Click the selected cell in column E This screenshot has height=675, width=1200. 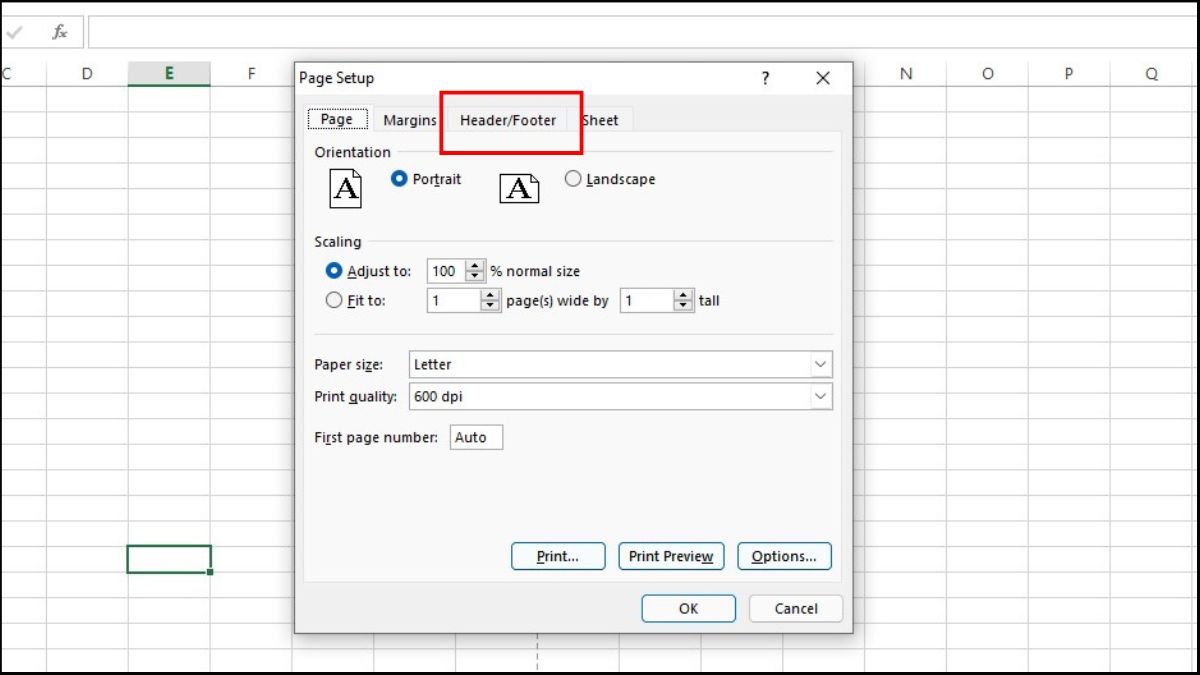click(x=169, y=559)
